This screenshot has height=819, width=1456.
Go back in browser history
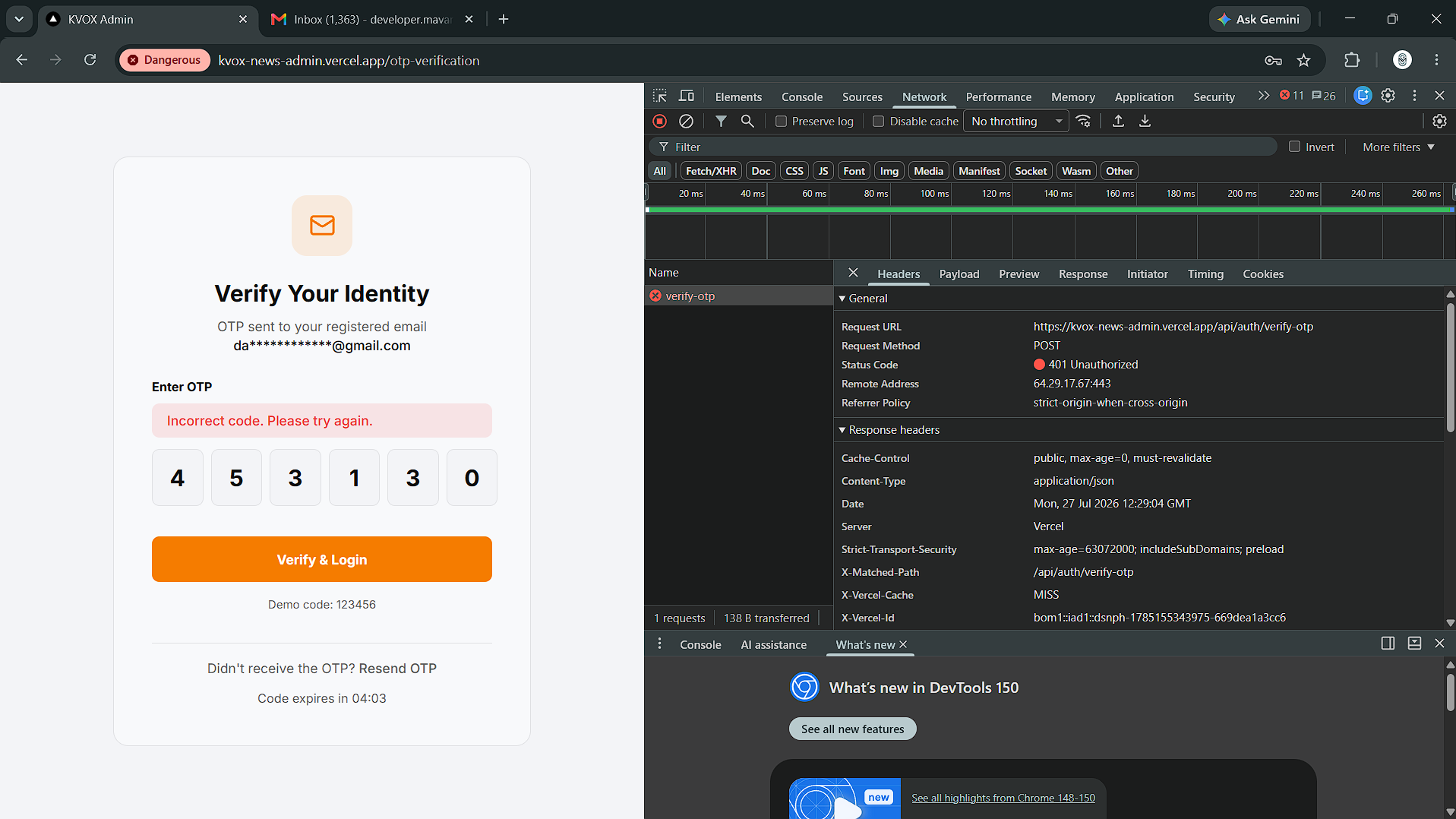pos(21,60)
